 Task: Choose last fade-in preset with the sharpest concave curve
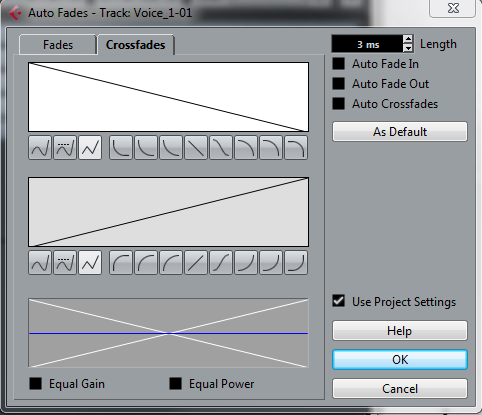point(296,263)
